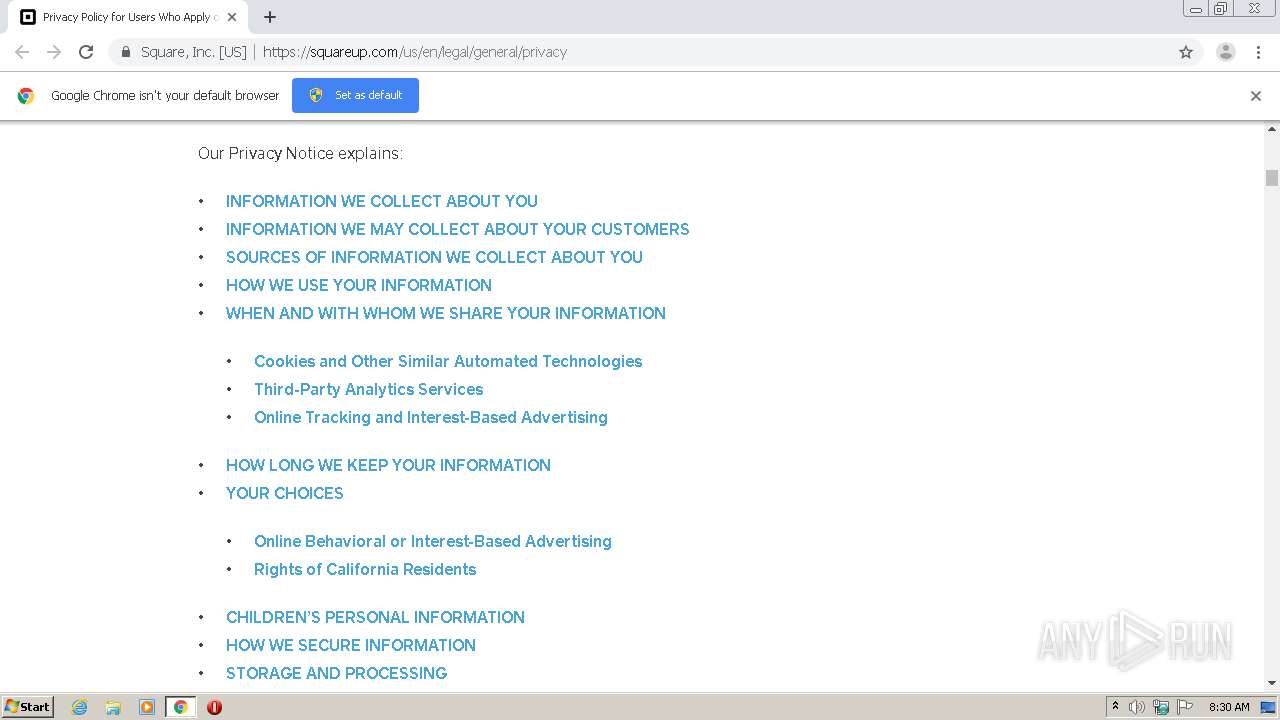Open the red security icon in taskbar
Screen dimensions: 1280x720
214,707
